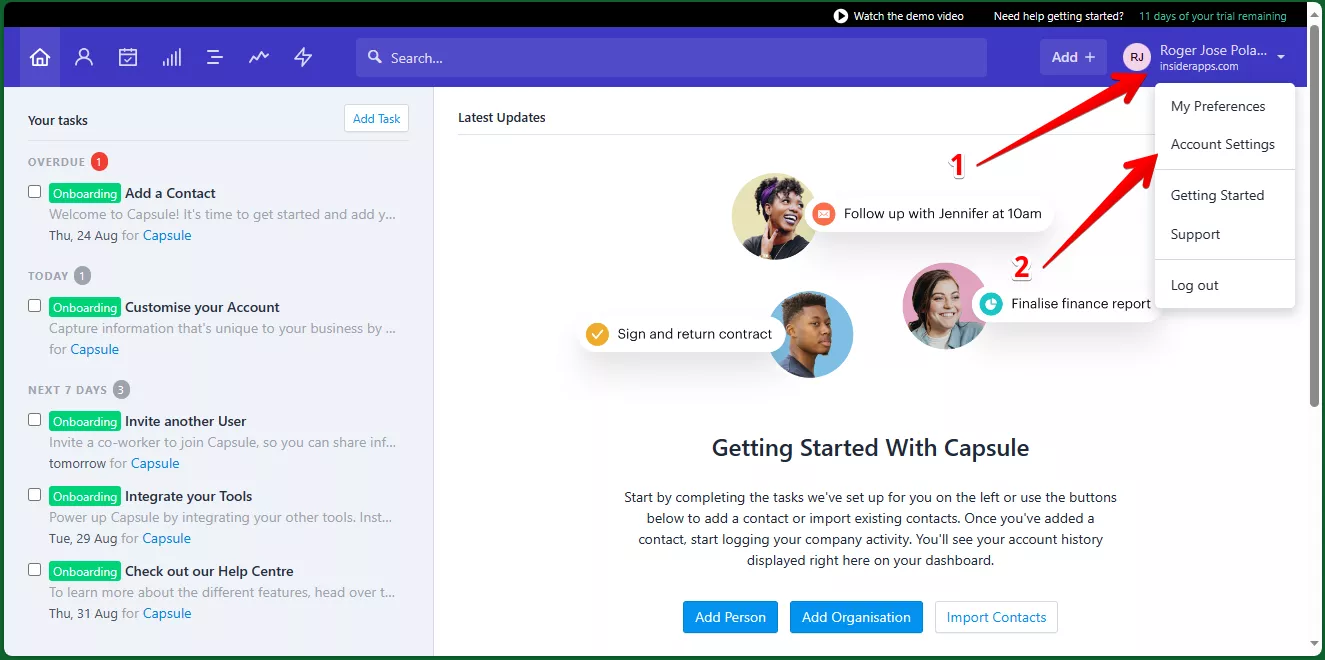This screenshot has width=1325, height=660.
Task: Click in the Search input field
Action: pos(670,57)
